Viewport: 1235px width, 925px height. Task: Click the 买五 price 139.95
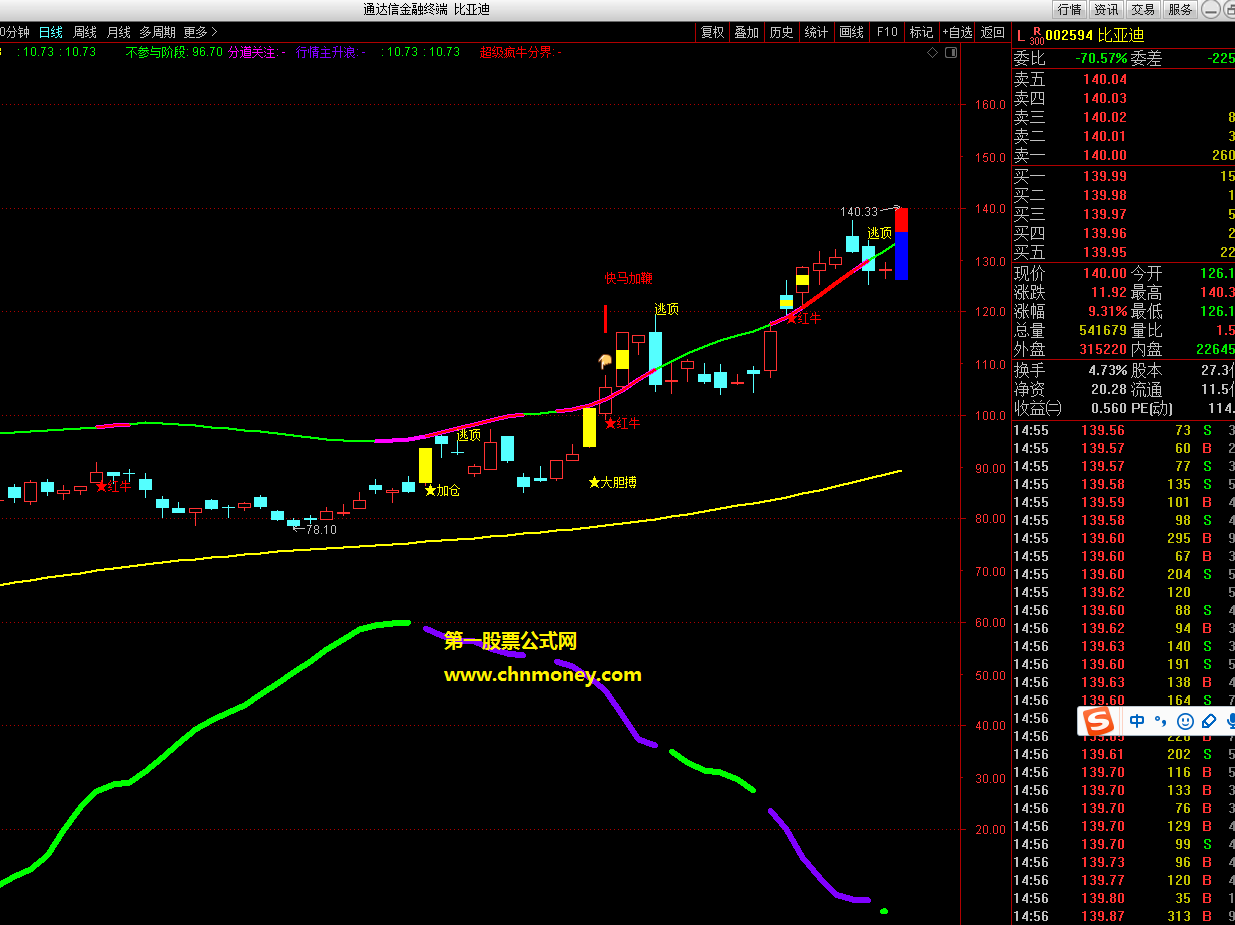pos(1105,252)
